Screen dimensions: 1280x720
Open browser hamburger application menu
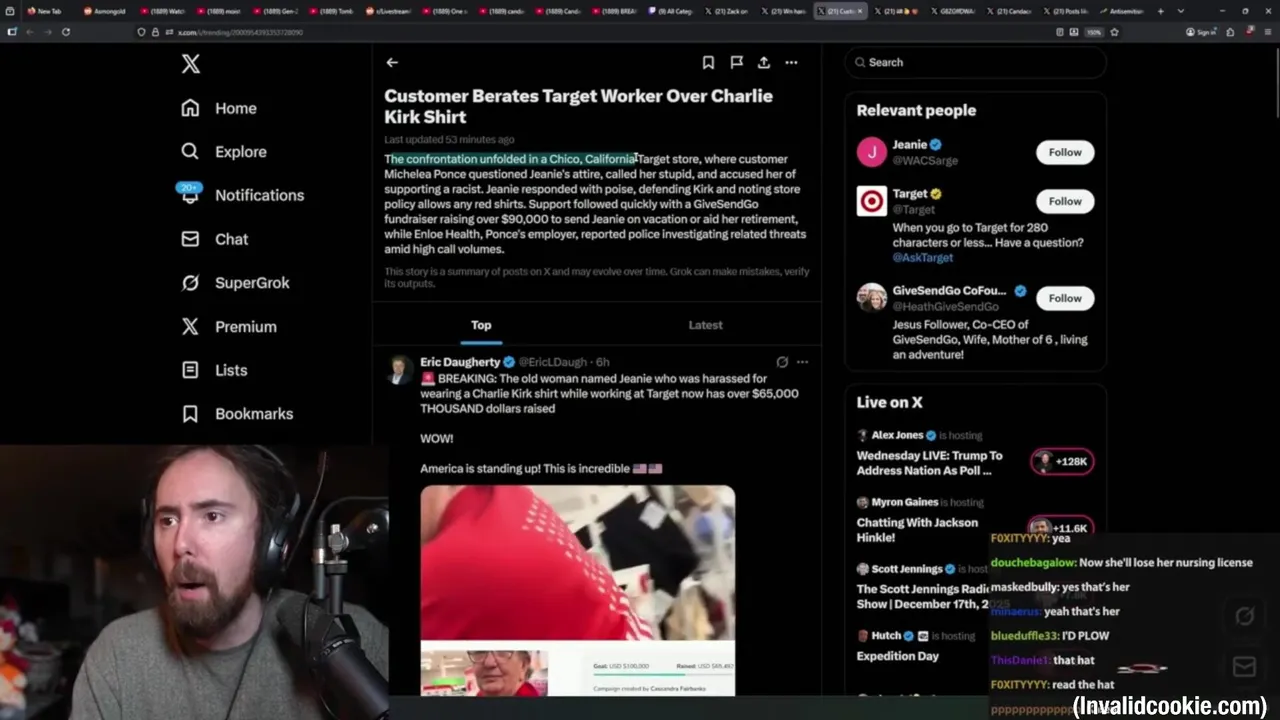(1266, 32)
